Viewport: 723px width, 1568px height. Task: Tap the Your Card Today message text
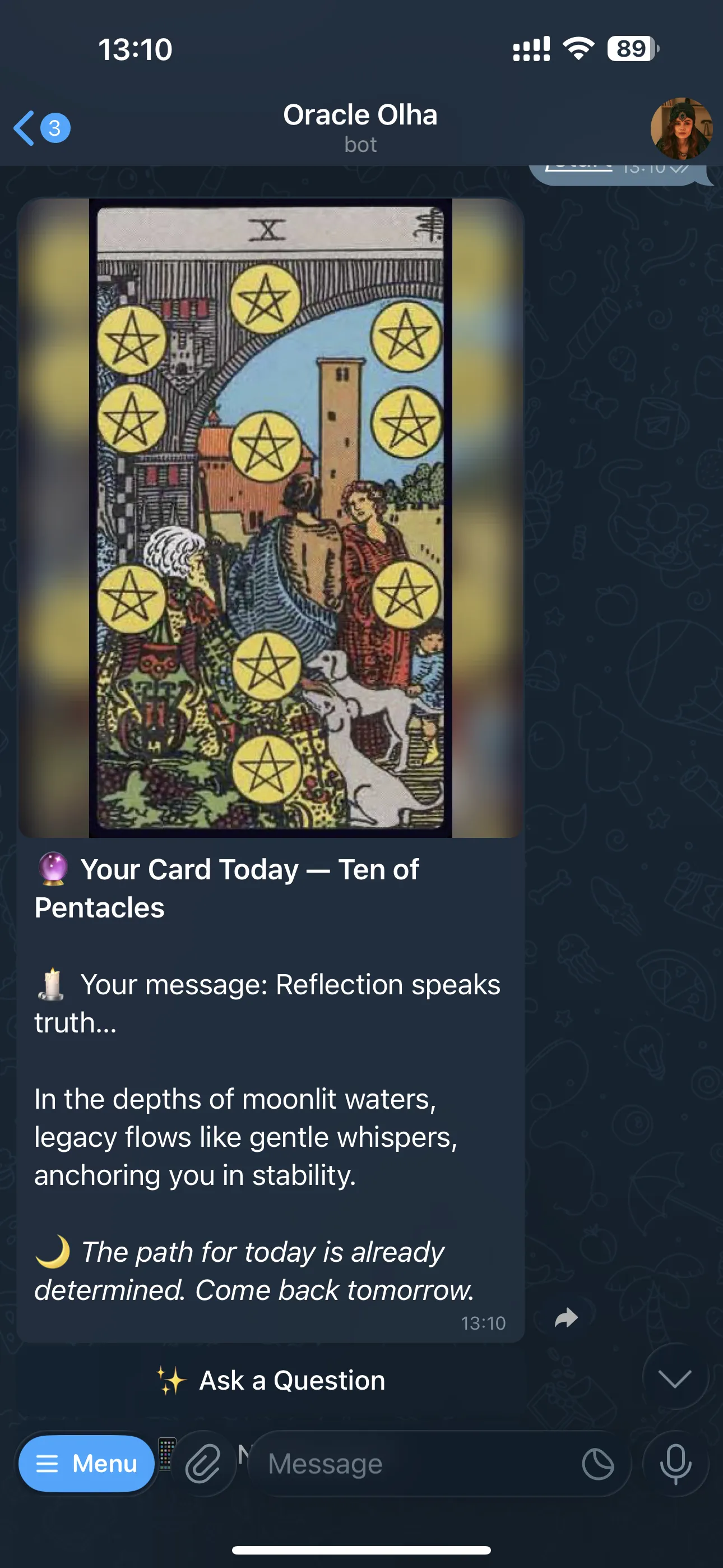[x=227, y=888]
